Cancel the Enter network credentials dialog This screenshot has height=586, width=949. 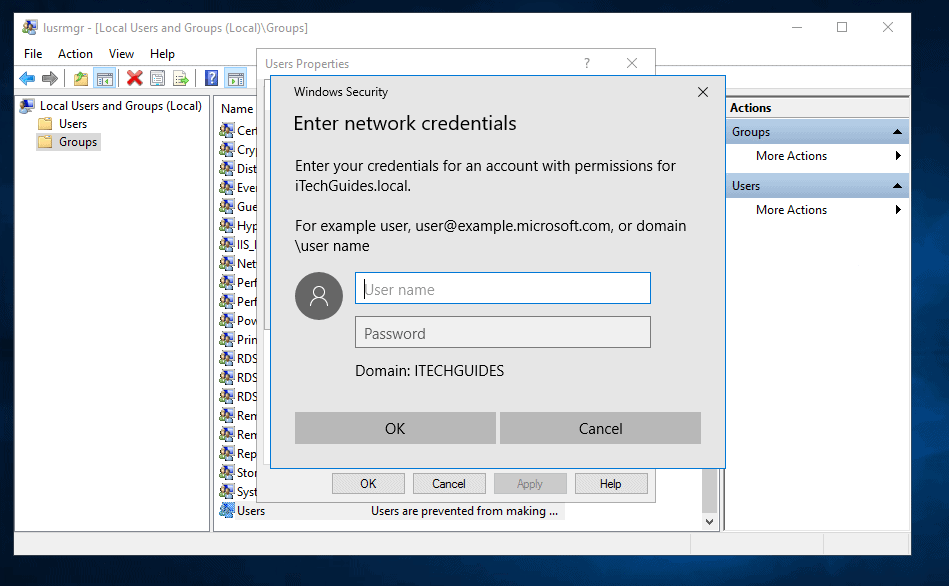pos(599,428)
